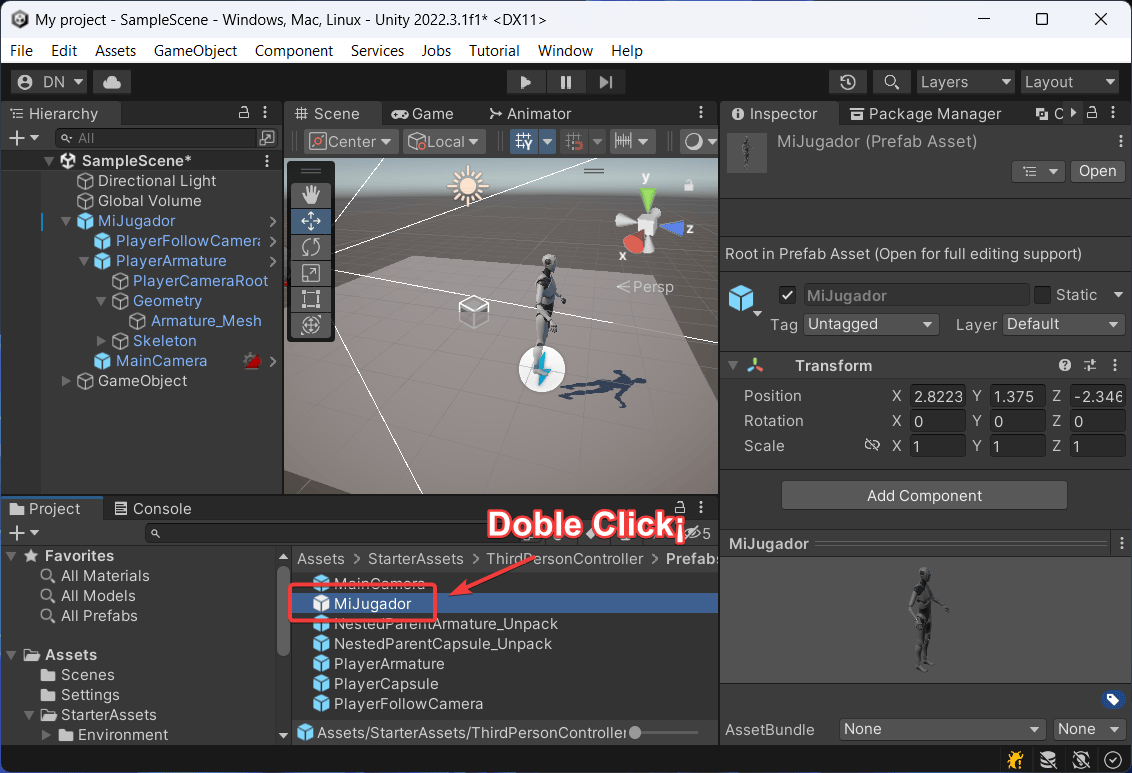The height and width of the screenshot is (773, 1132).
Task: Open the Window menu
Action: coord(565,51)
